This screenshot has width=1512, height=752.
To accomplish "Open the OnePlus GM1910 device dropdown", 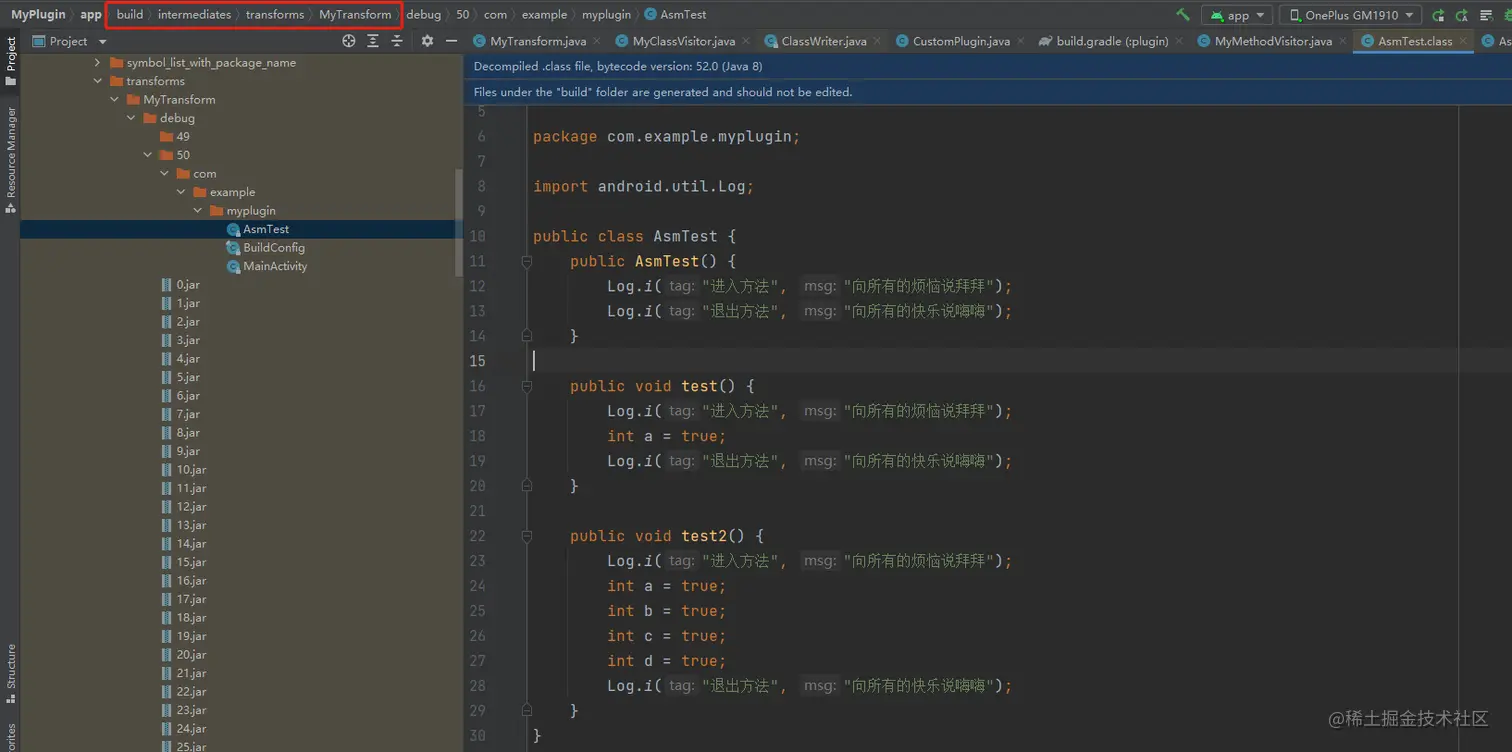I will pos(1350,15).
